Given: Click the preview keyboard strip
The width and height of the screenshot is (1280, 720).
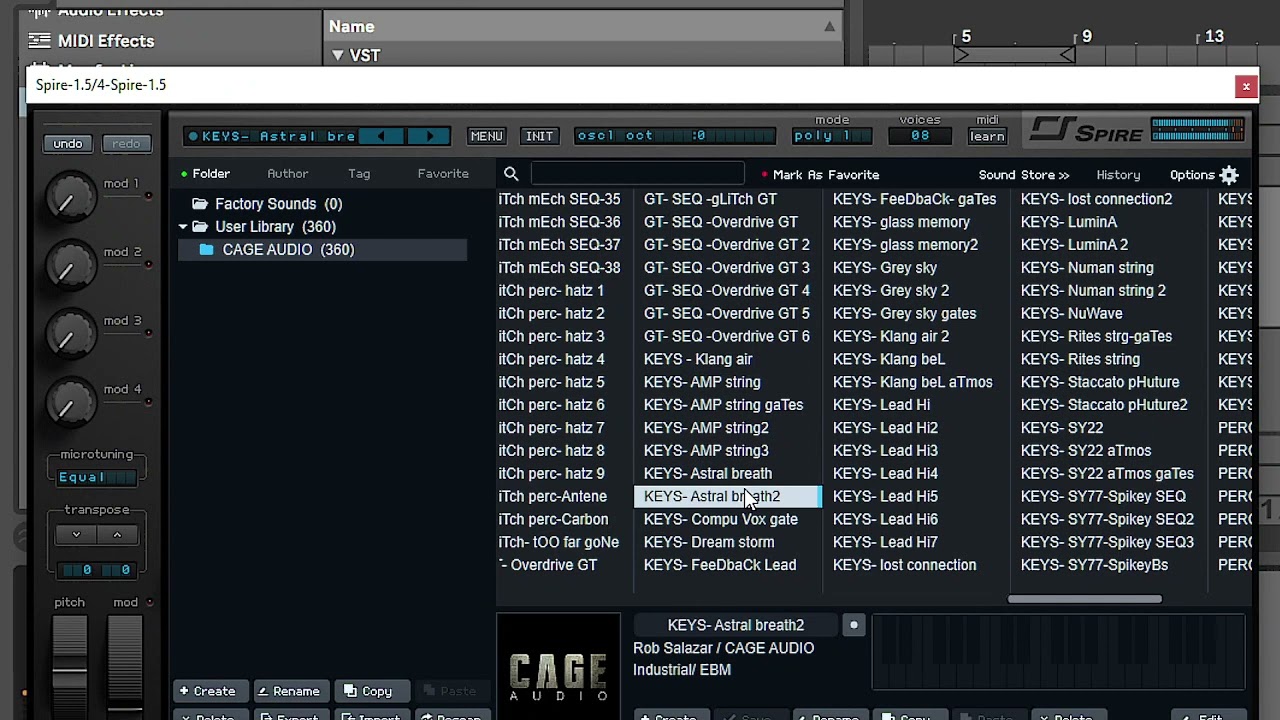Looking at the screenshot, I should [x=1058, y=652].
